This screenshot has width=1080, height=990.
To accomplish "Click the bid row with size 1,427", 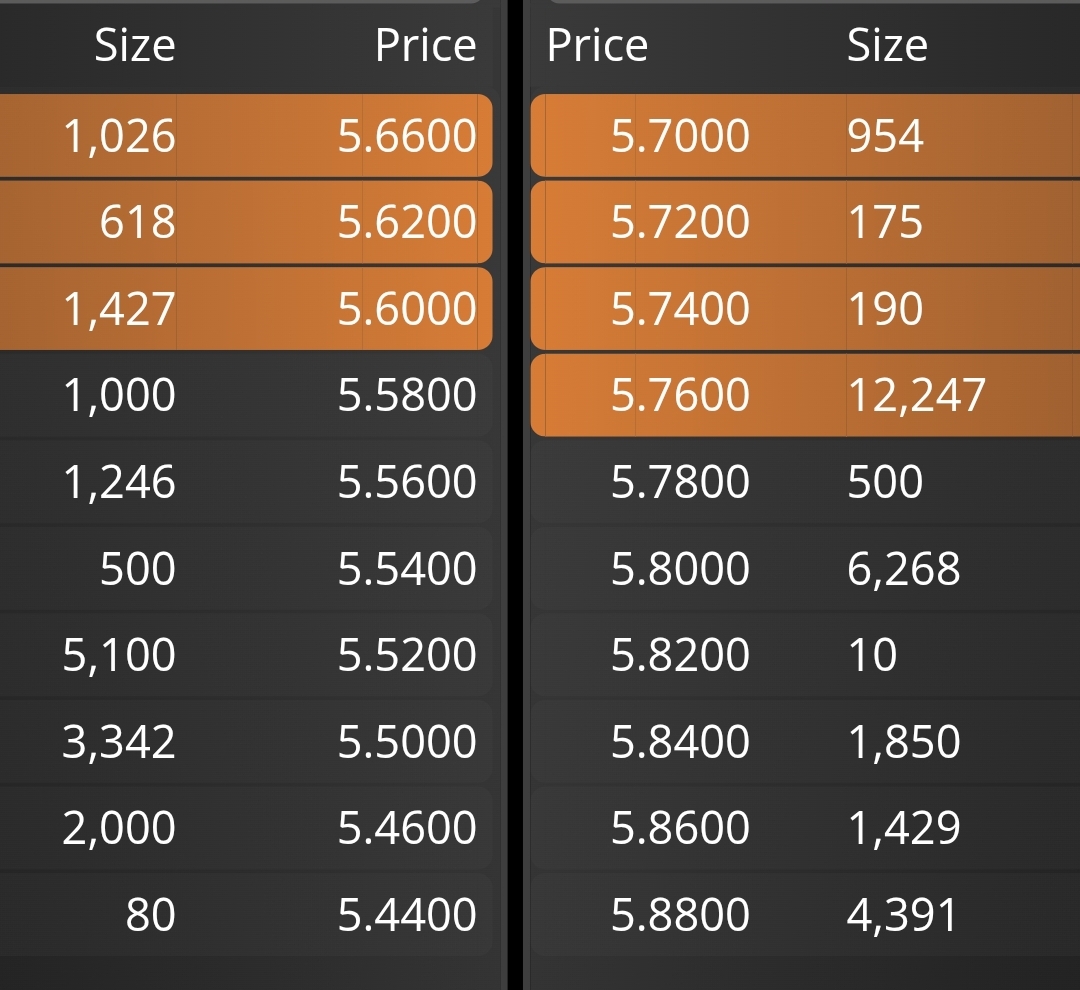I will [x=246, y=309].
